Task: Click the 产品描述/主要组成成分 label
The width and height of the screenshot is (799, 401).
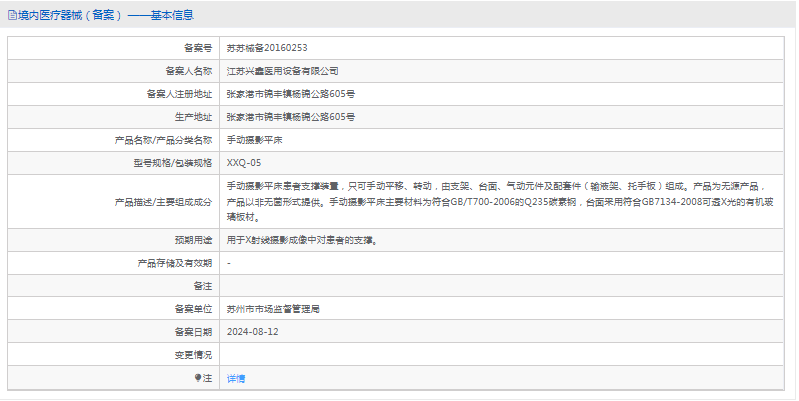Action: click(x=164, y=202)
